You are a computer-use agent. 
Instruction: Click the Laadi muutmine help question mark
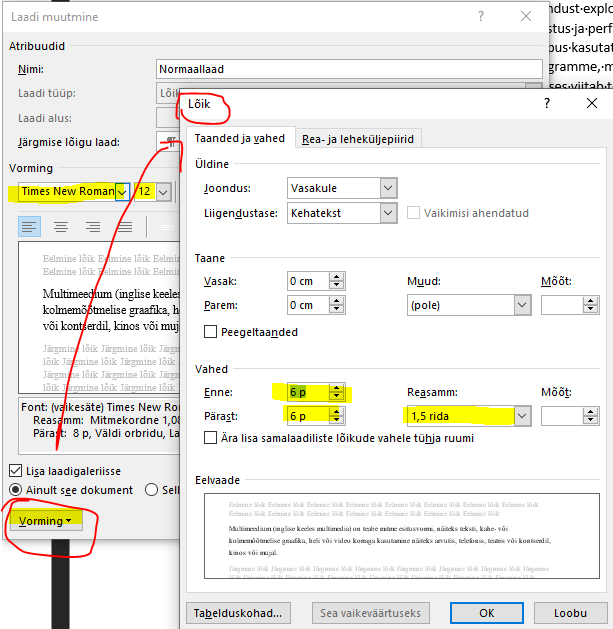[x=482, y=16]
